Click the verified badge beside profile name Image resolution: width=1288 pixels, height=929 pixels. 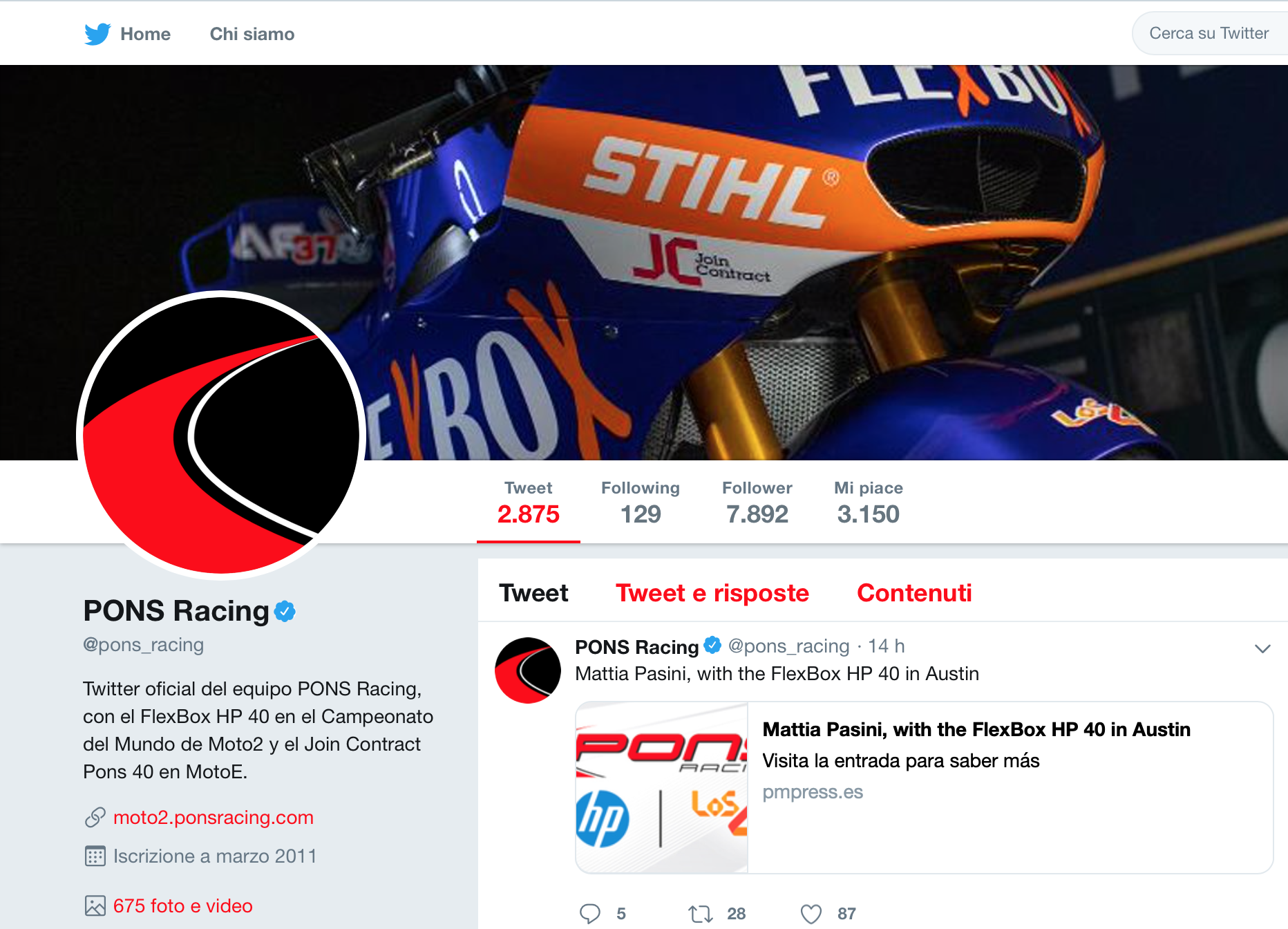(x=285, y=611)
